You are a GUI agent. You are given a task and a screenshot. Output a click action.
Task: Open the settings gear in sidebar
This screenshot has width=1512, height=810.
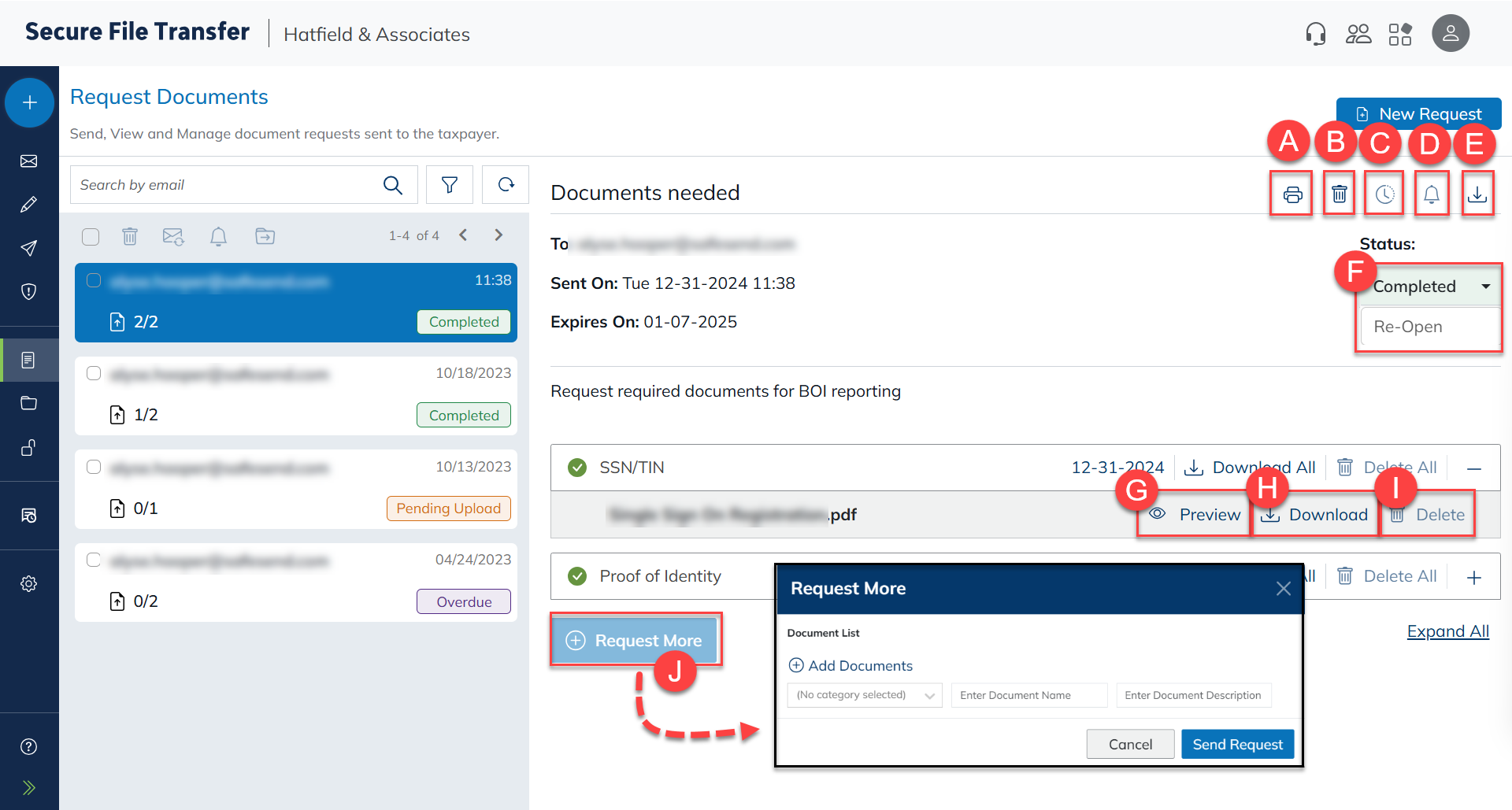pos(29,583)
